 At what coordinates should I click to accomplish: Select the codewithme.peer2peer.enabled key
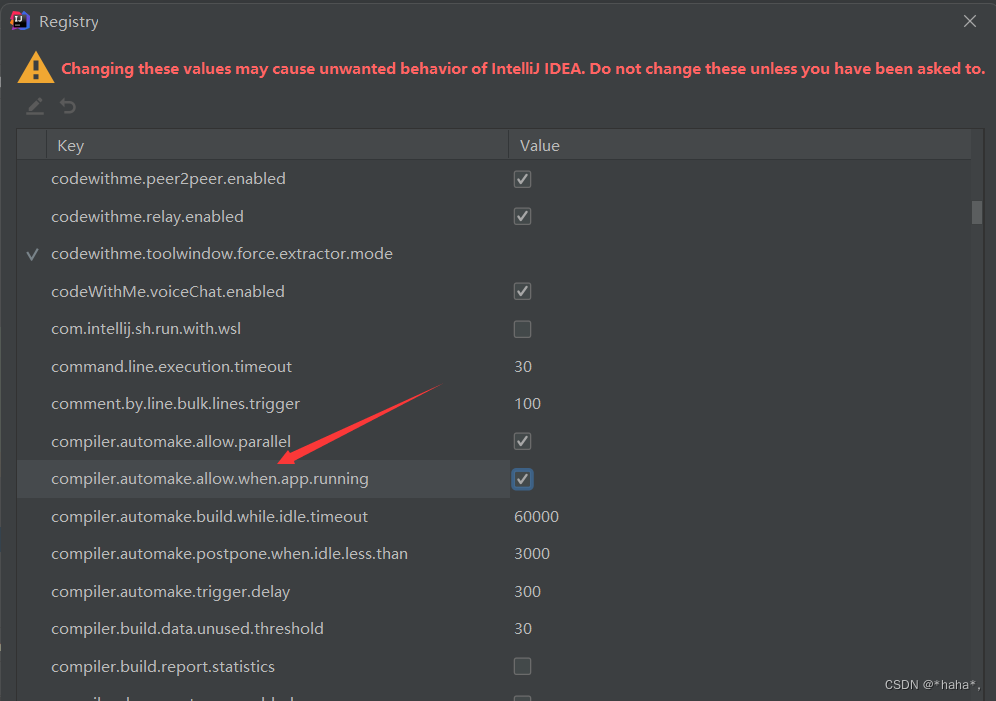pos(168,178)
